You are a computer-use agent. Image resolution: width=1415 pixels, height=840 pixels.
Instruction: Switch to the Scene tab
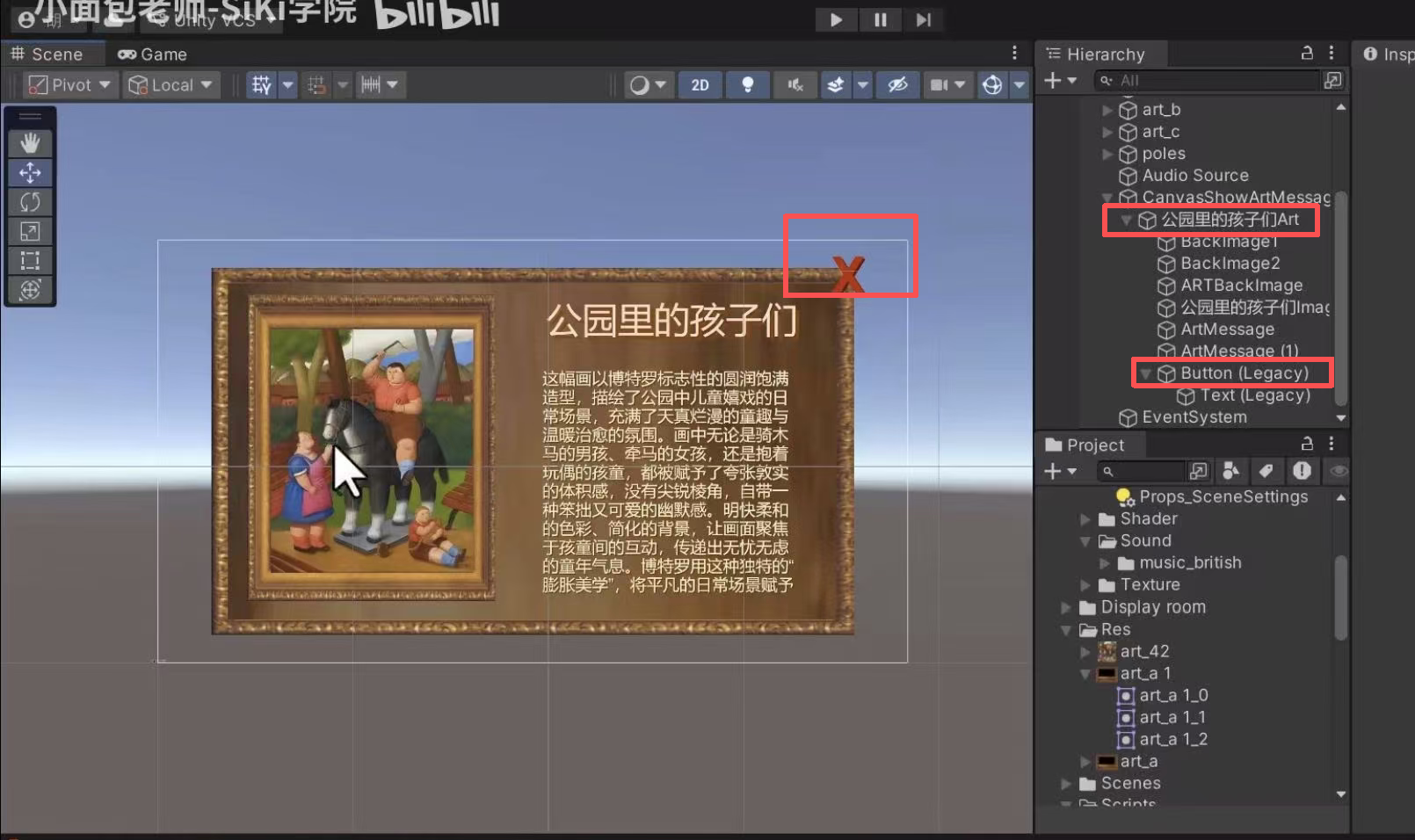point(47,54)
